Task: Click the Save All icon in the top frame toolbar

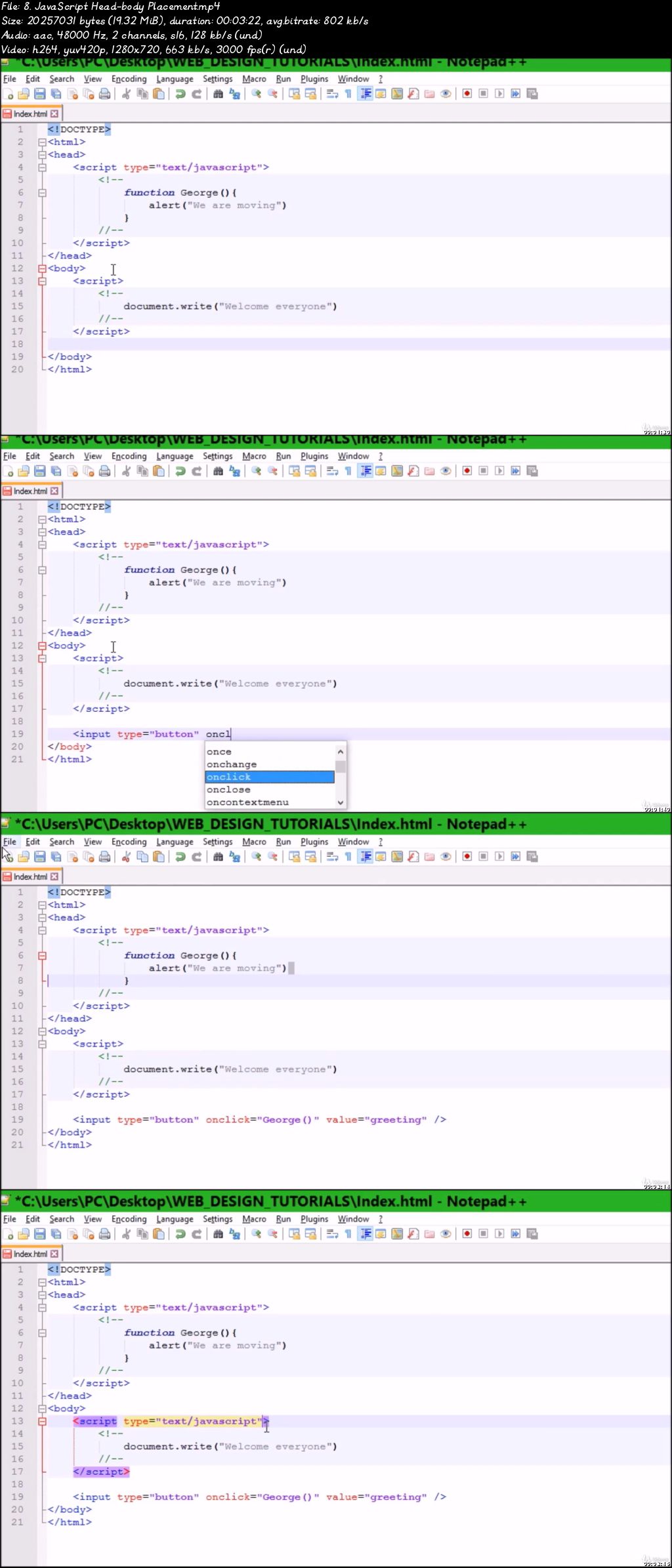Action: pos(56,94)
